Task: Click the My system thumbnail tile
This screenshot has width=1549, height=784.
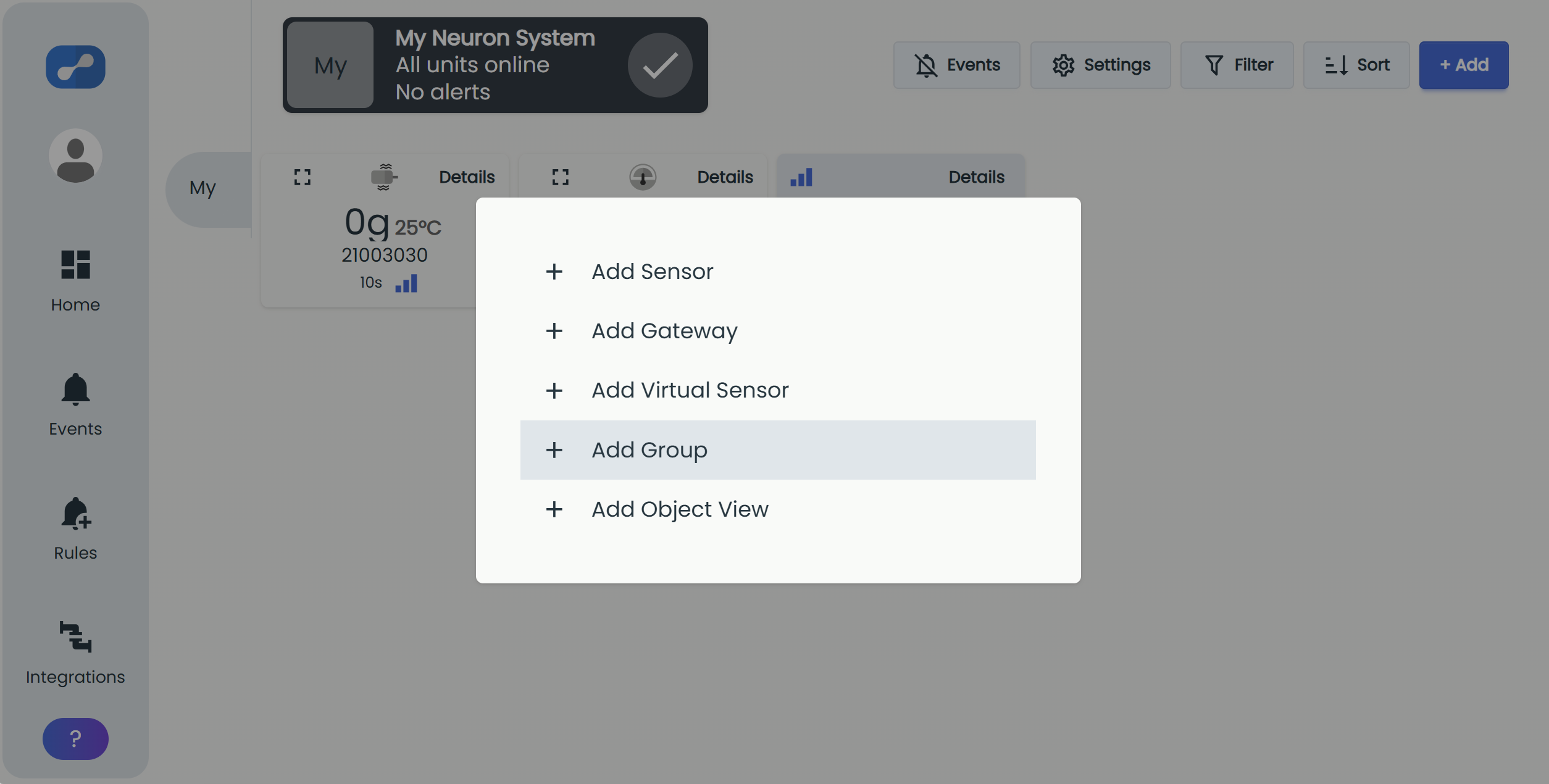Action: (x=330, y=65)
